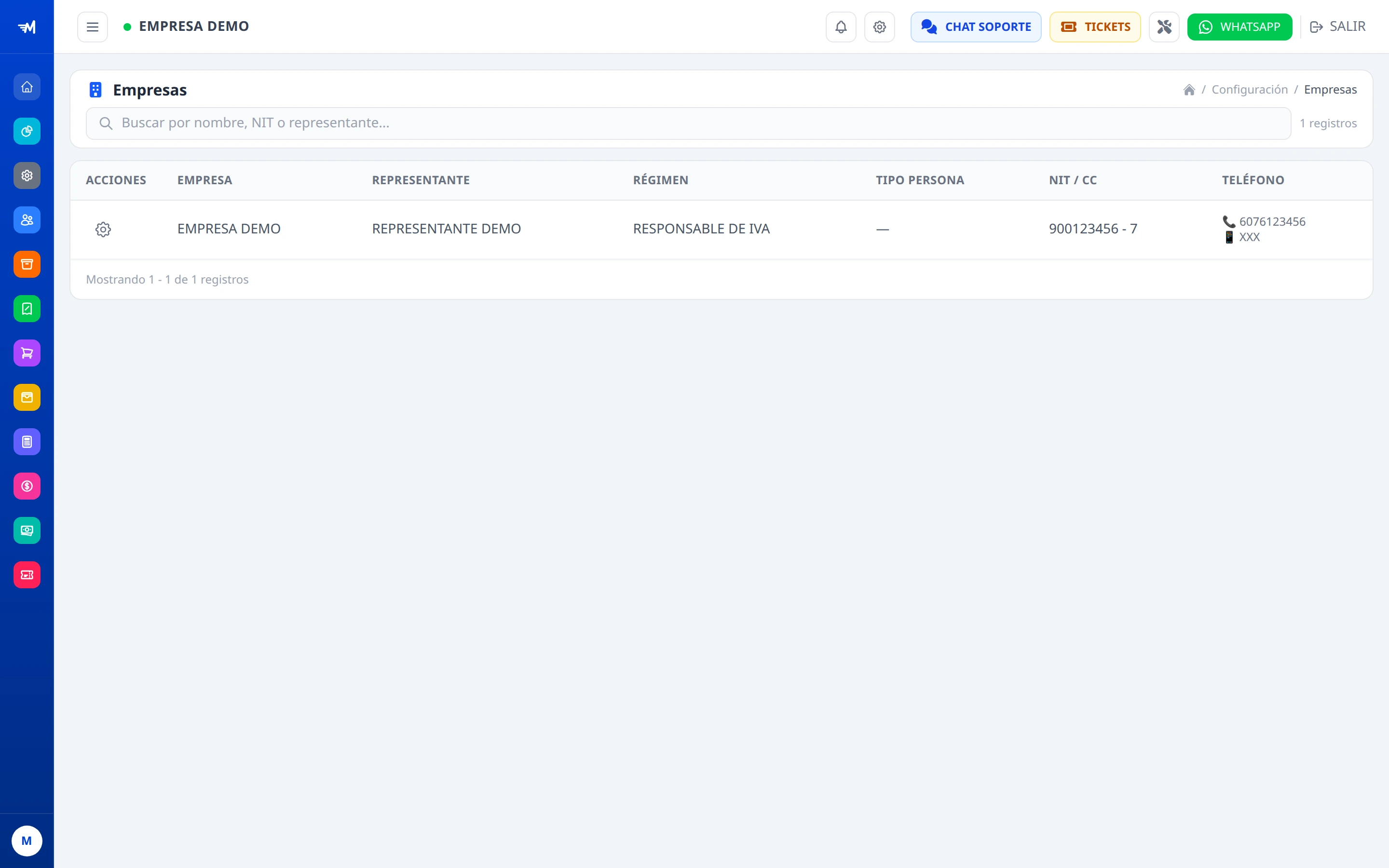
Task: Select the RESPONSABLE DE IVA cell
Action: (701, 229)
